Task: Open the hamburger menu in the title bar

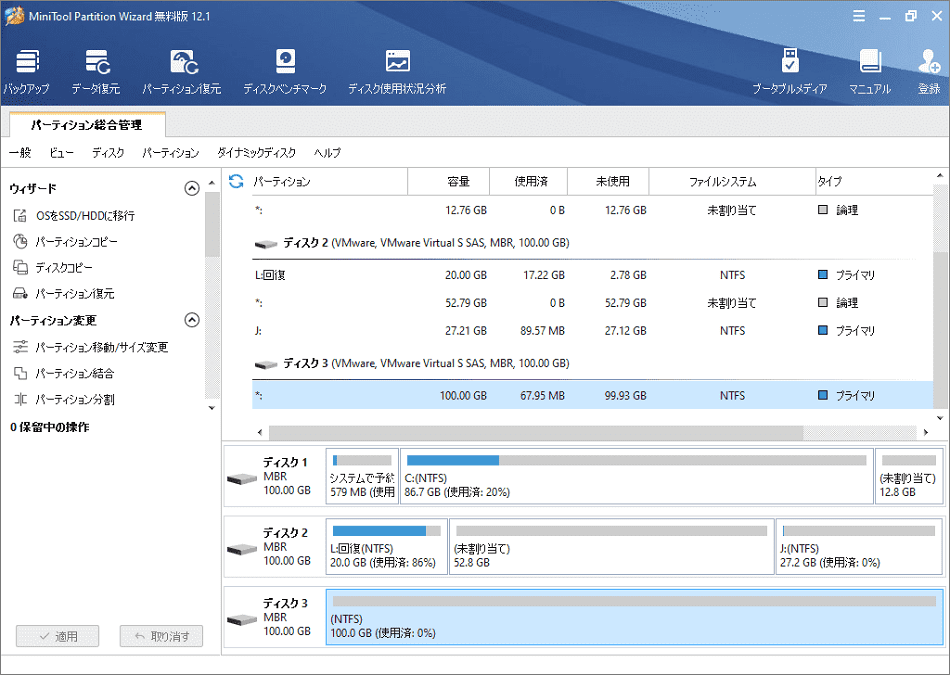Action: pyautogui.click(x=859, y=16)
